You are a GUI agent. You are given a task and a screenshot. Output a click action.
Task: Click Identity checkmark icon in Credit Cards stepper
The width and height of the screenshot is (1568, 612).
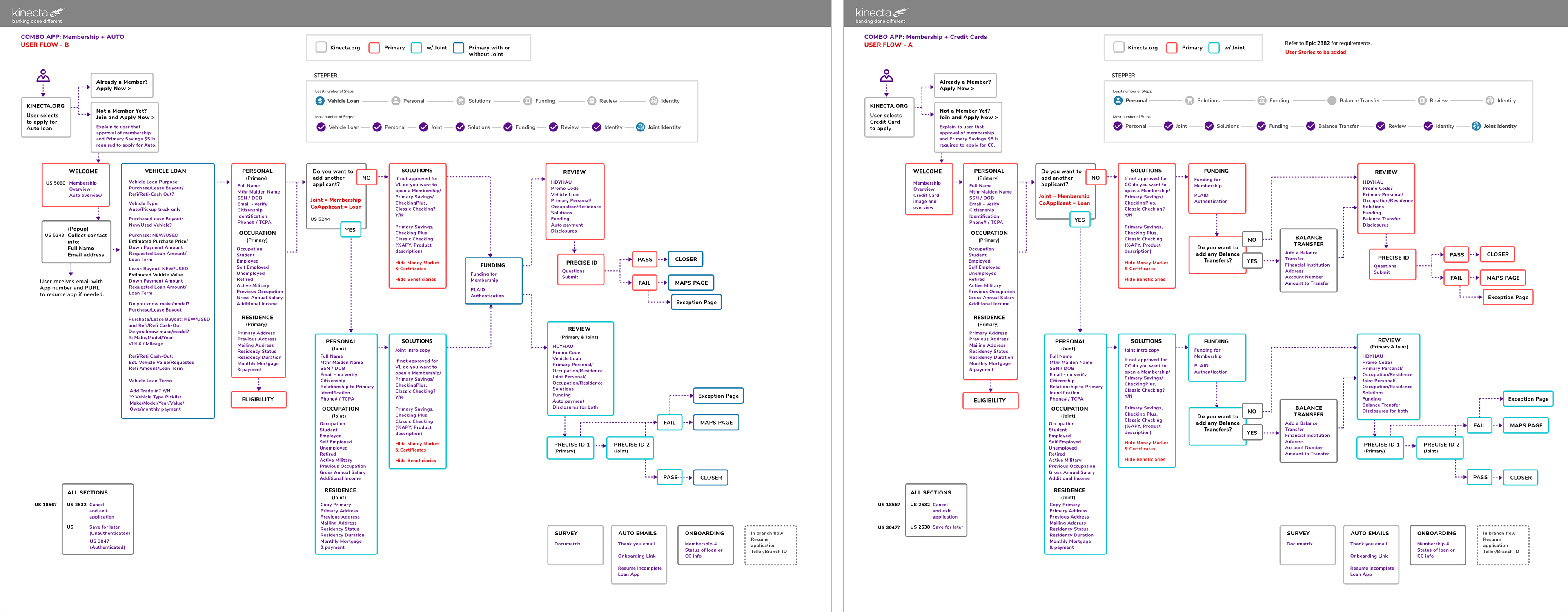coord(1428,126)
